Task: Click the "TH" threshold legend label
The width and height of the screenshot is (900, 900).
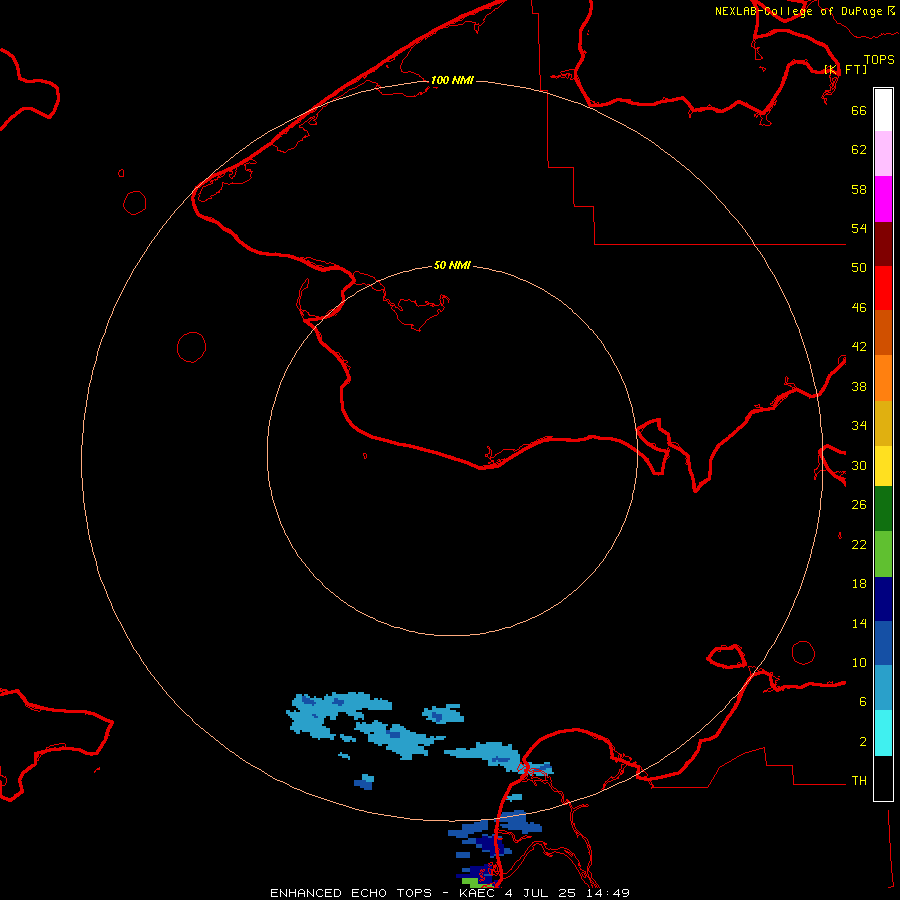Action: [859, 781]
